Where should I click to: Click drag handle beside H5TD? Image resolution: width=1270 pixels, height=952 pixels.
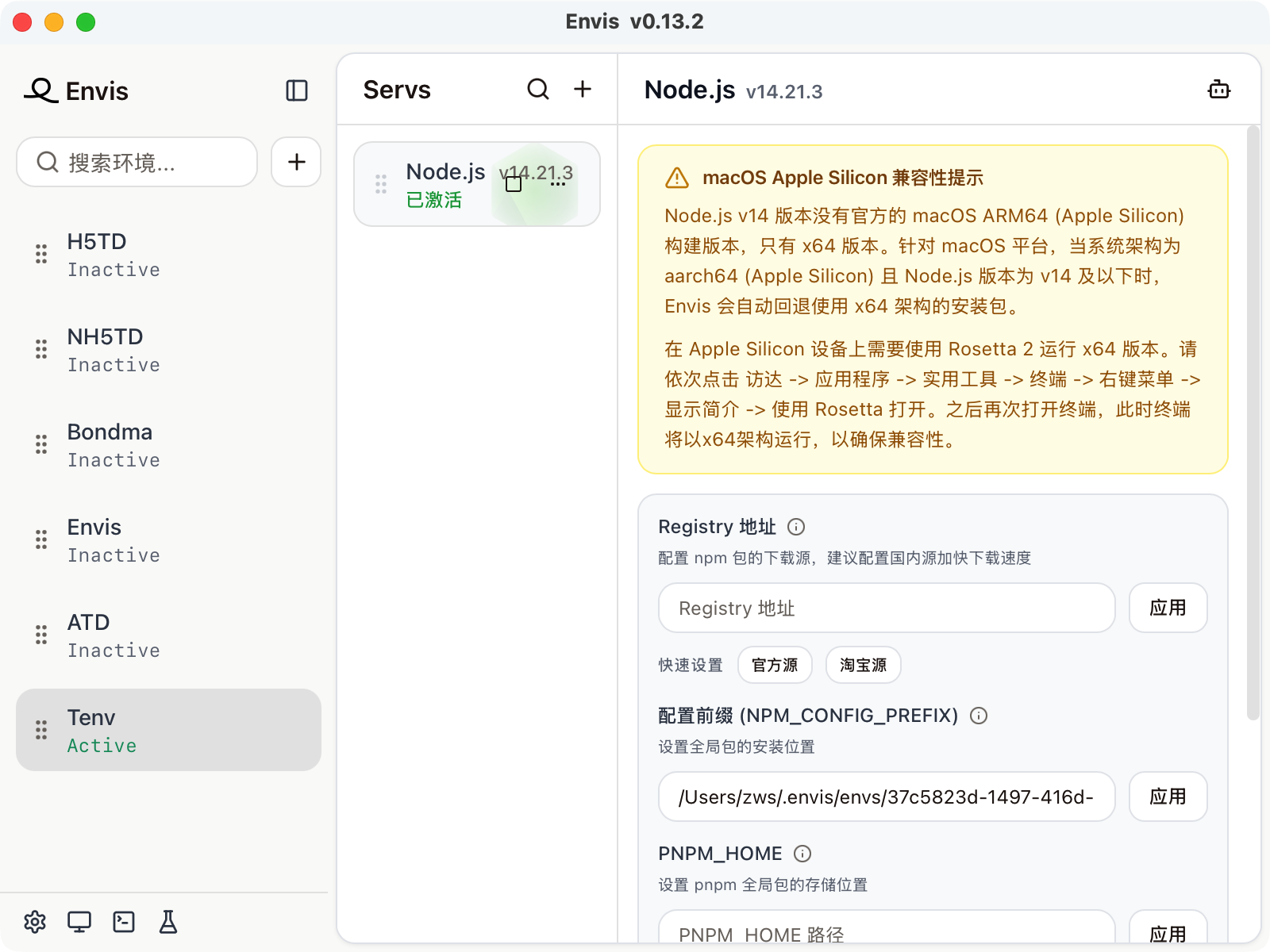(x=41, y=254)
